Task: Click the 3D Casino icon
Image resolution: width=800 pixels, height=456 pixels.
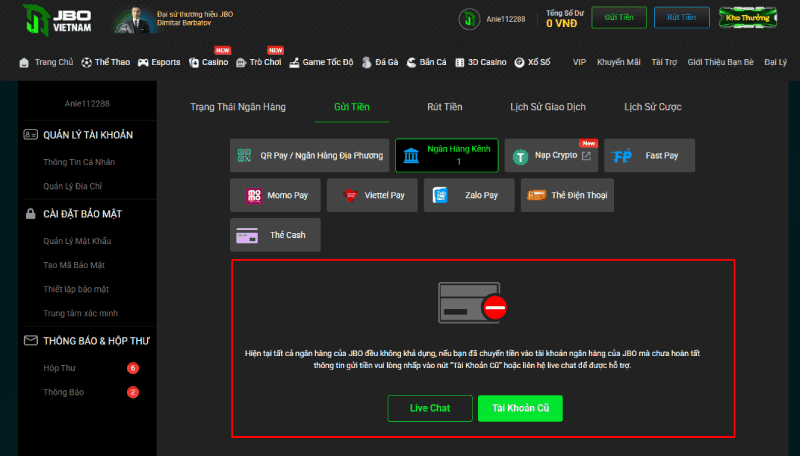Action: (460, 63)
